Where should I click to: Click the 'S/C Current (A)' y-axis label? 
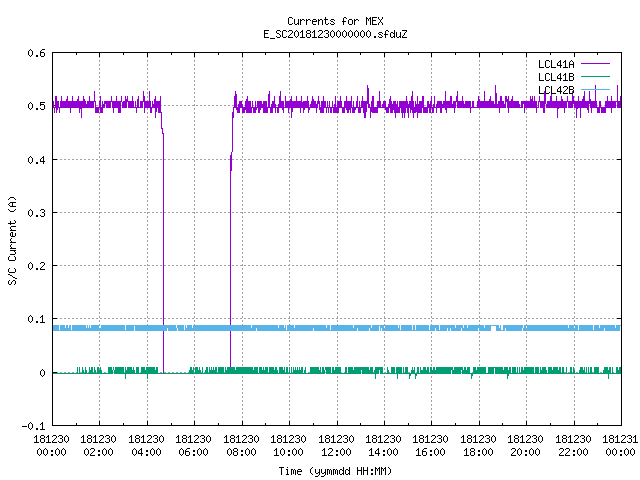point(12,240)
